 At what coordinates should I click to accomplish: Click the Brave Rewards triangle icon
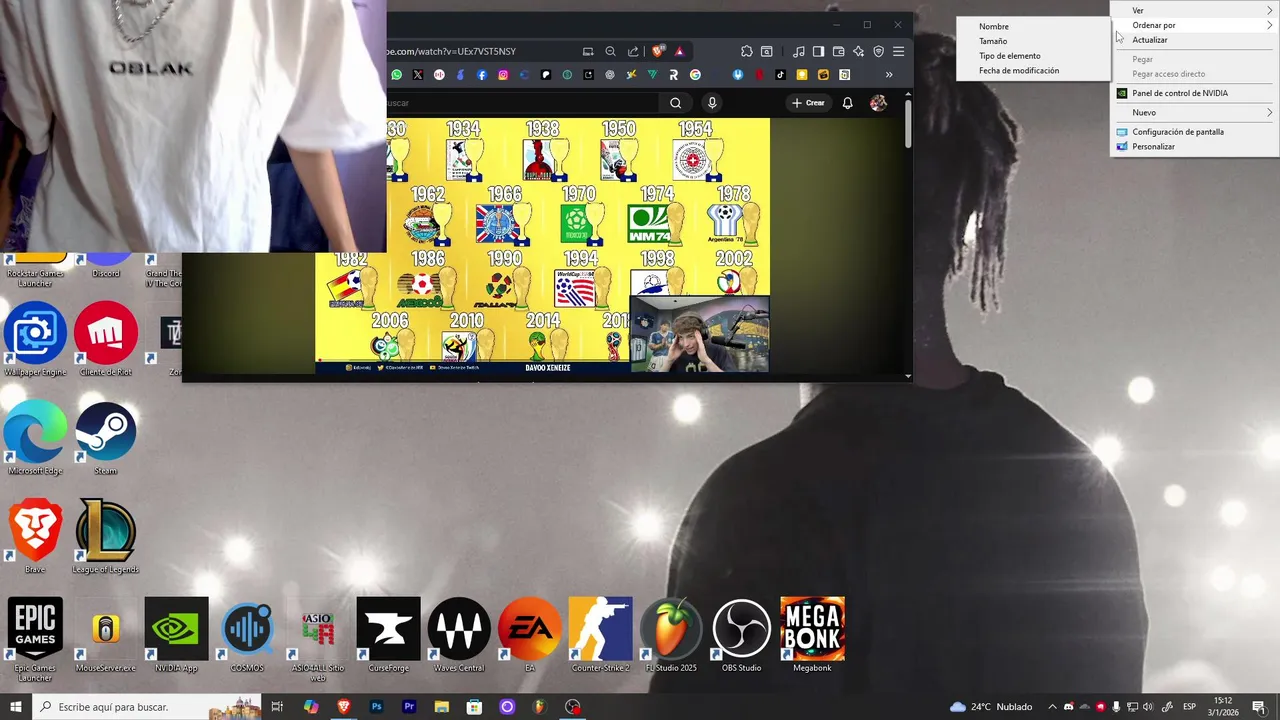(679, 51)
